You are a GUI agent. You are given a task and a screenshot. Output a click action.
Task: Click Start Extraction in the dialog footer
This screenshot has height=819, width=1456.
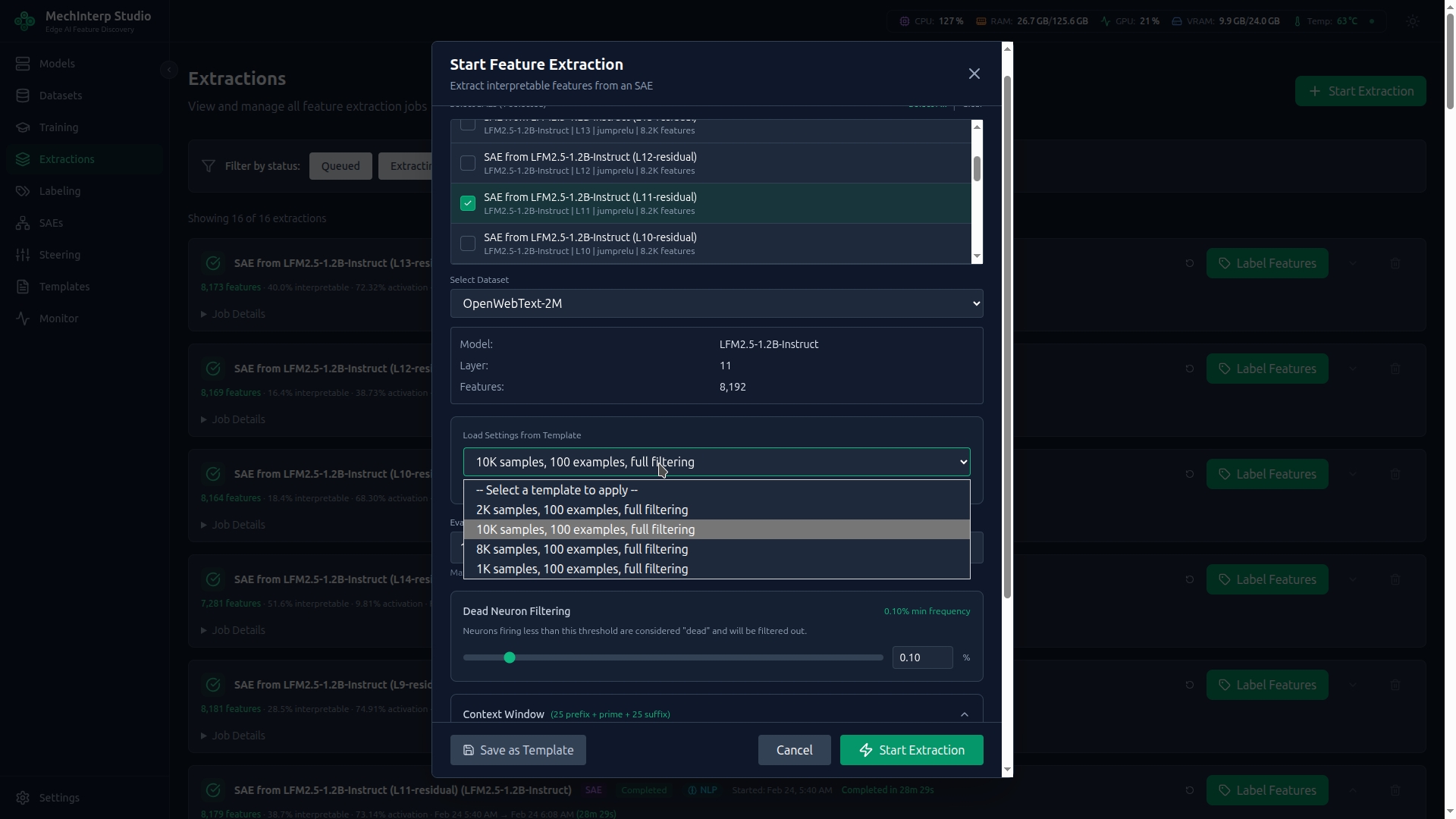[x=912, y=750]
